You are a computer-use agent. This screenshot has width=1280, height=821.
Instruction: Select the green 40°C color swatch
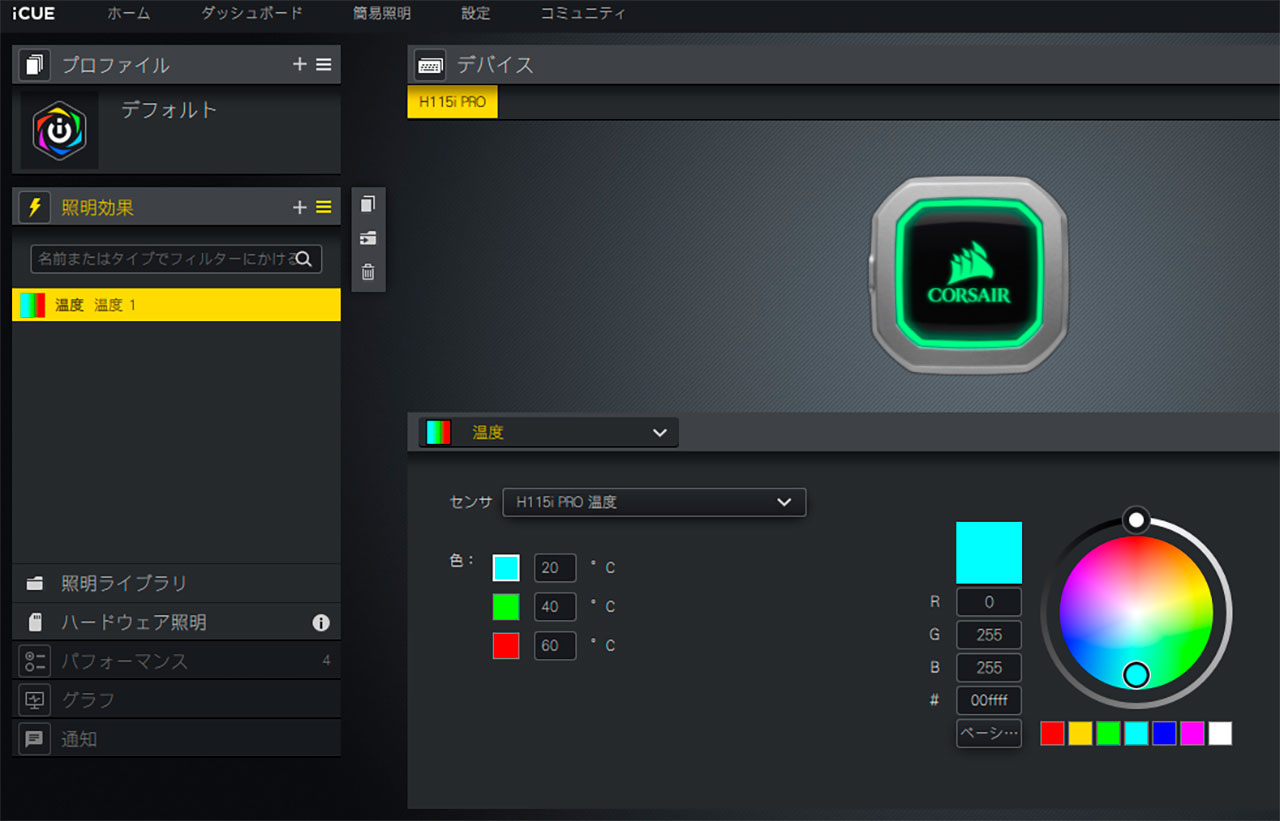(x=506, y=607)
